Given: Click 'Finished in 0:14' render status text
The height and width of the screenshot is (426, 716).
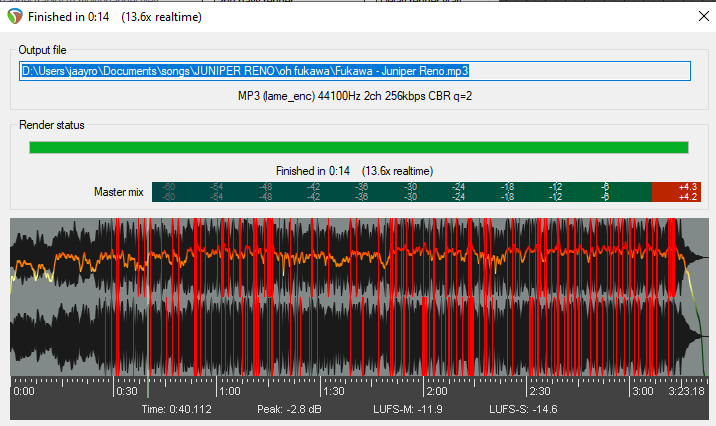Looking at the screenshot, I should (354, 171).
